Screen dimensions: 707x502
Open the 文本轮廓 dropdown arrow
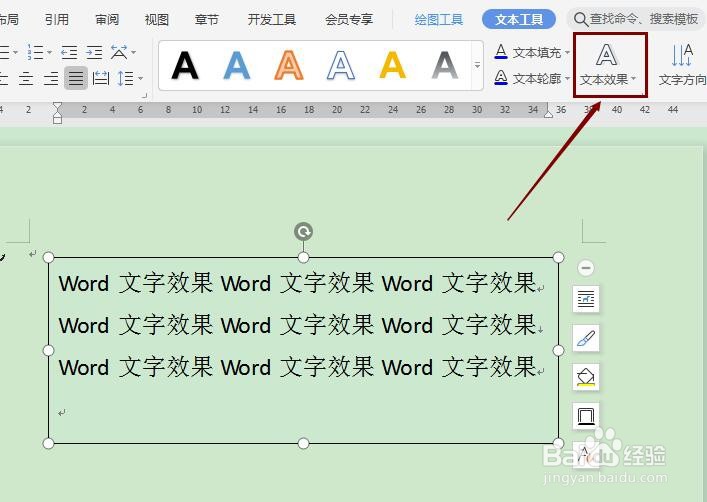[567, 78]
